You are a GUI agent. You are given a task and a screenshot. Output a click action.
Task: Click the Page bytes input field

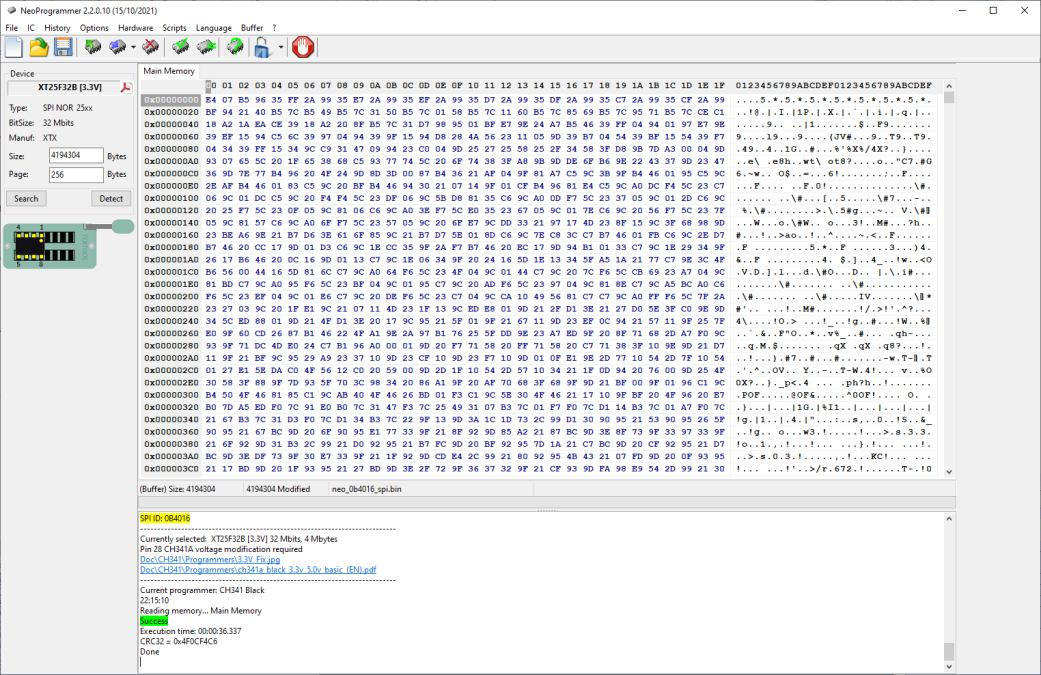(x=76, y=175)
